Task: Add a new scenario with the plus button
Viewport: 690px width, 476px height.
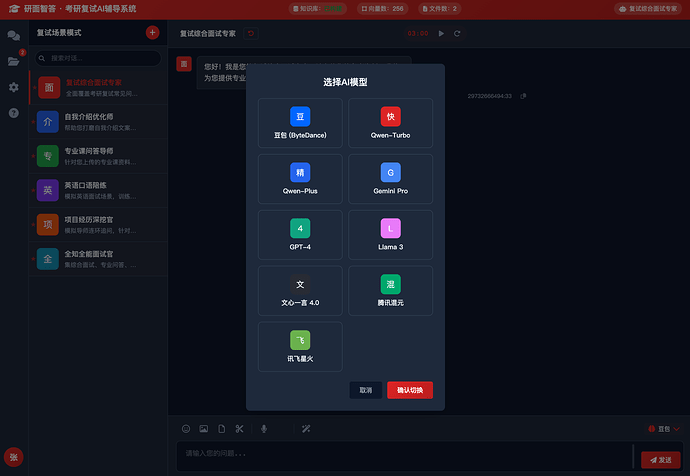Action: (152, 33)
